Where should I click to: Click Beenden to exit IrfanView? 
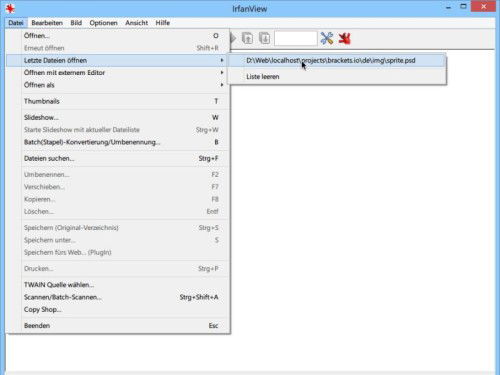(x=118, y=326)
